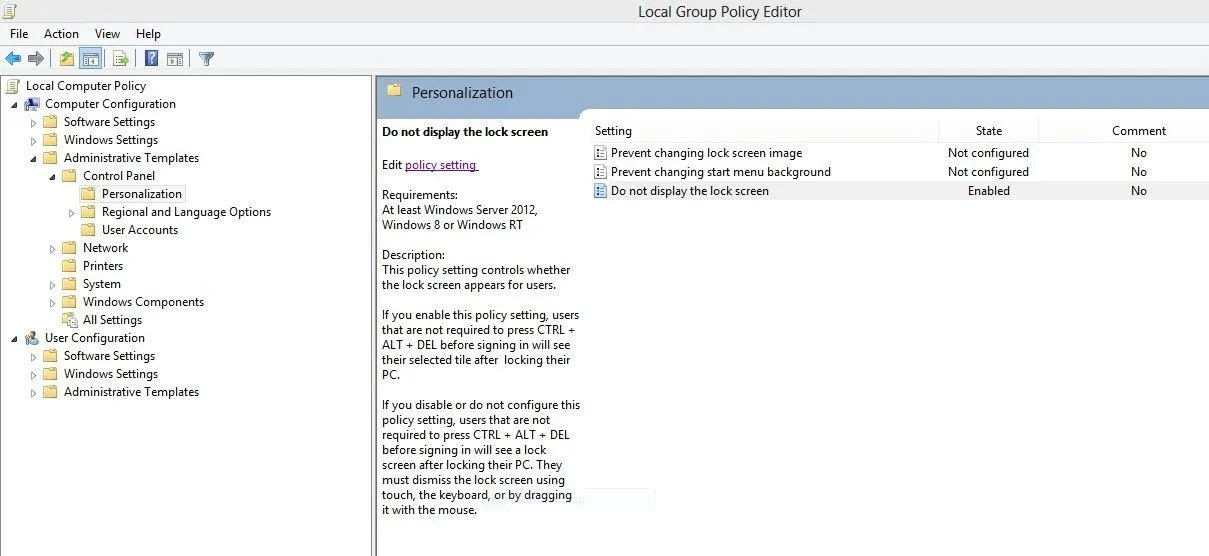
Task: Select 'Prevent changing lock screen image' setting
Action: tap(707, 153)
